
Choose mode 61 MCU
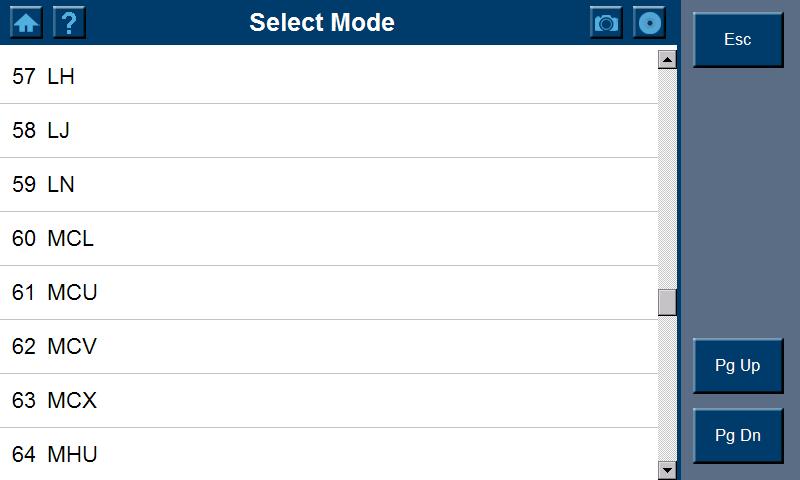328,293
